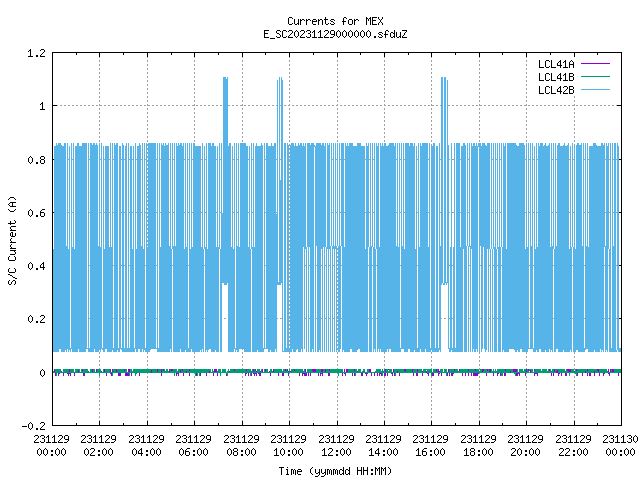
Task: Click the 231129 04:00 time label
Action: [146, 446]
